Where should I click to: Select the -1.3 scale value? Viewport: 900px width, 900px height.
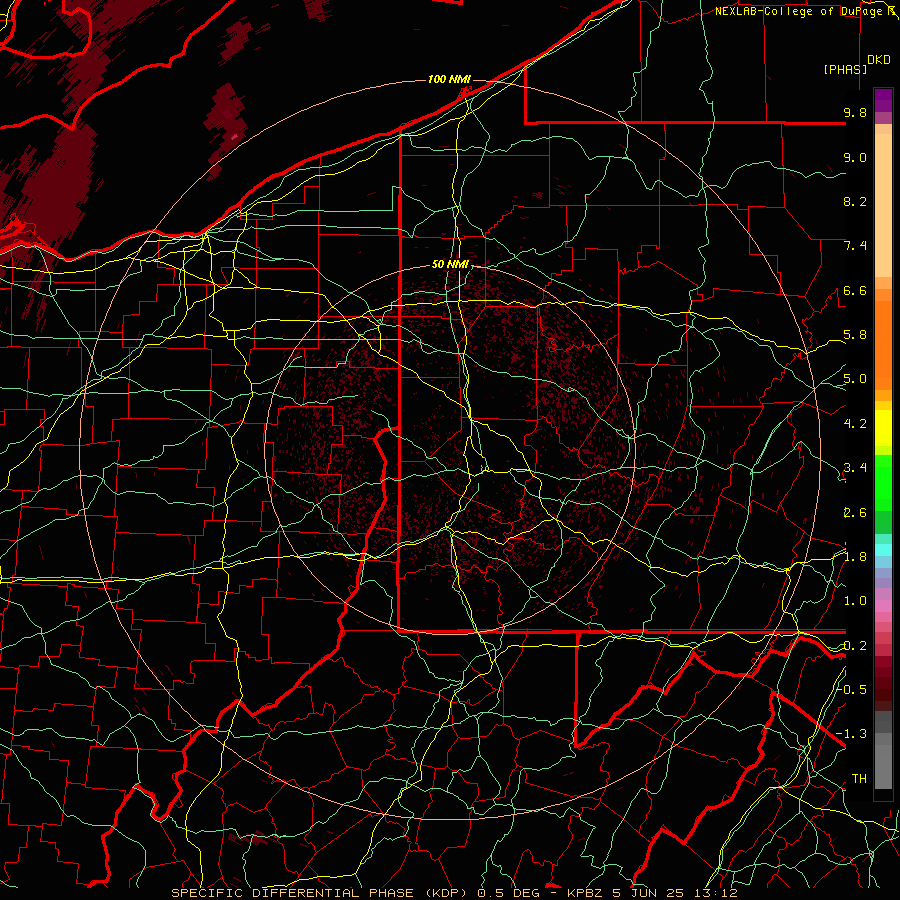(x=852, y=734)
